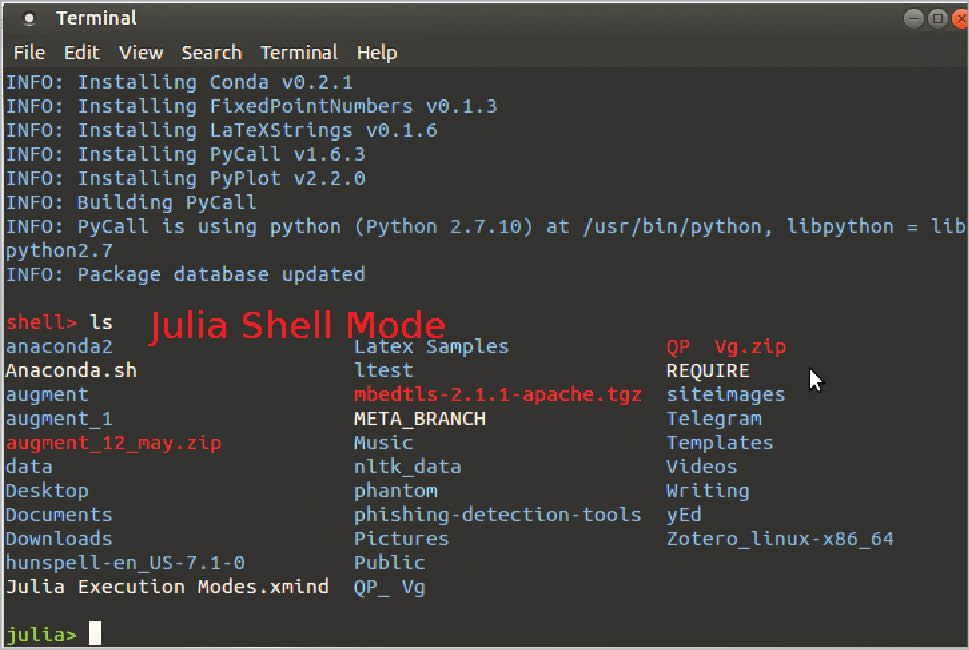Open the Search menu
969x650 pixels.
coord(211,53)
